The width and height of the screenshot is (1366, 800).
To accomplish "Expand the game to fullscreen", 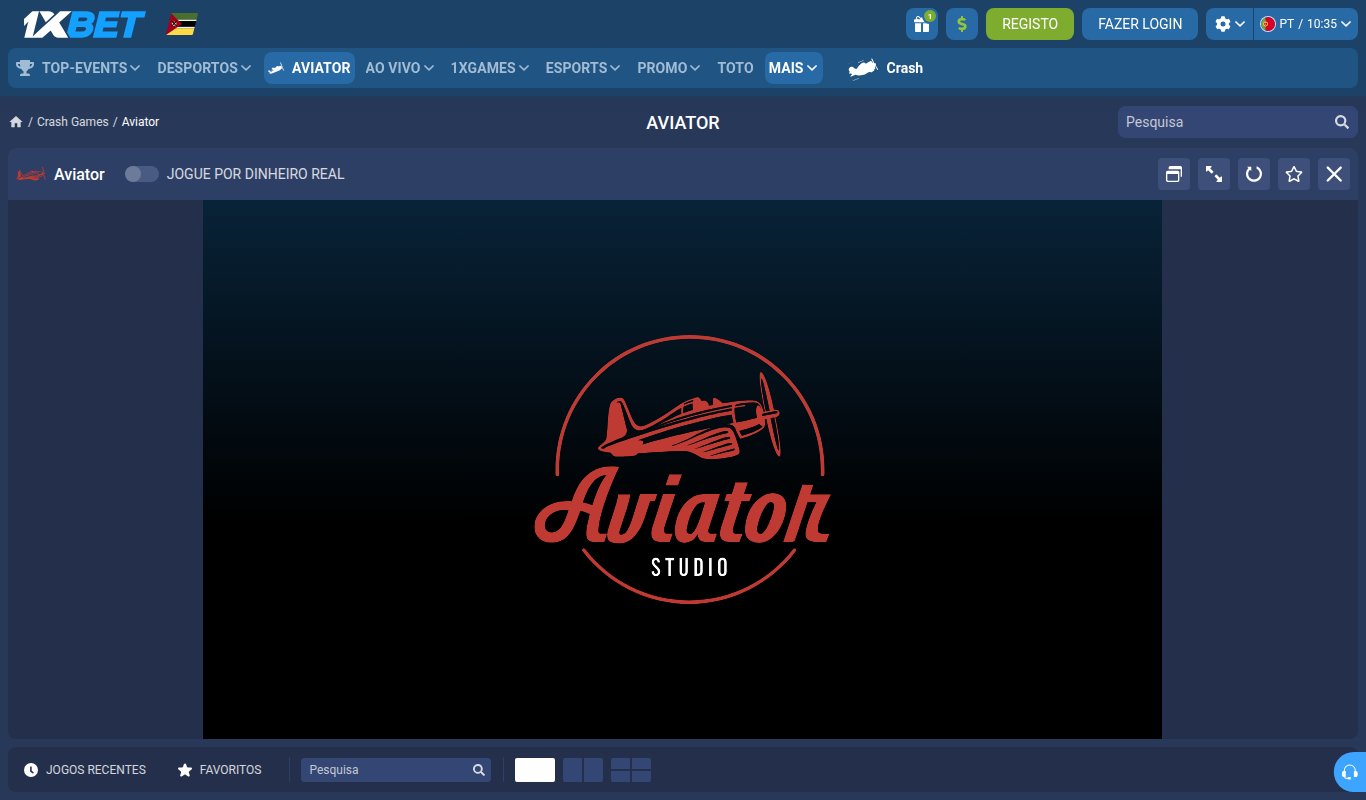I will point(1214,174).
